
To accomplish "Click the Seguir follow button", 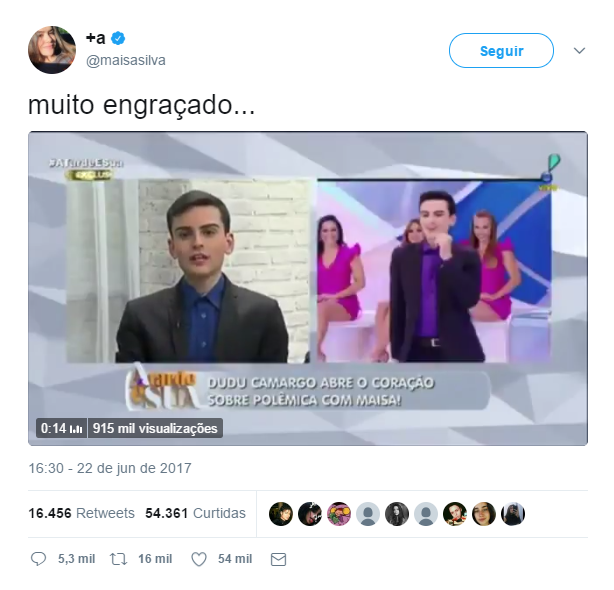I will [501, 51].
